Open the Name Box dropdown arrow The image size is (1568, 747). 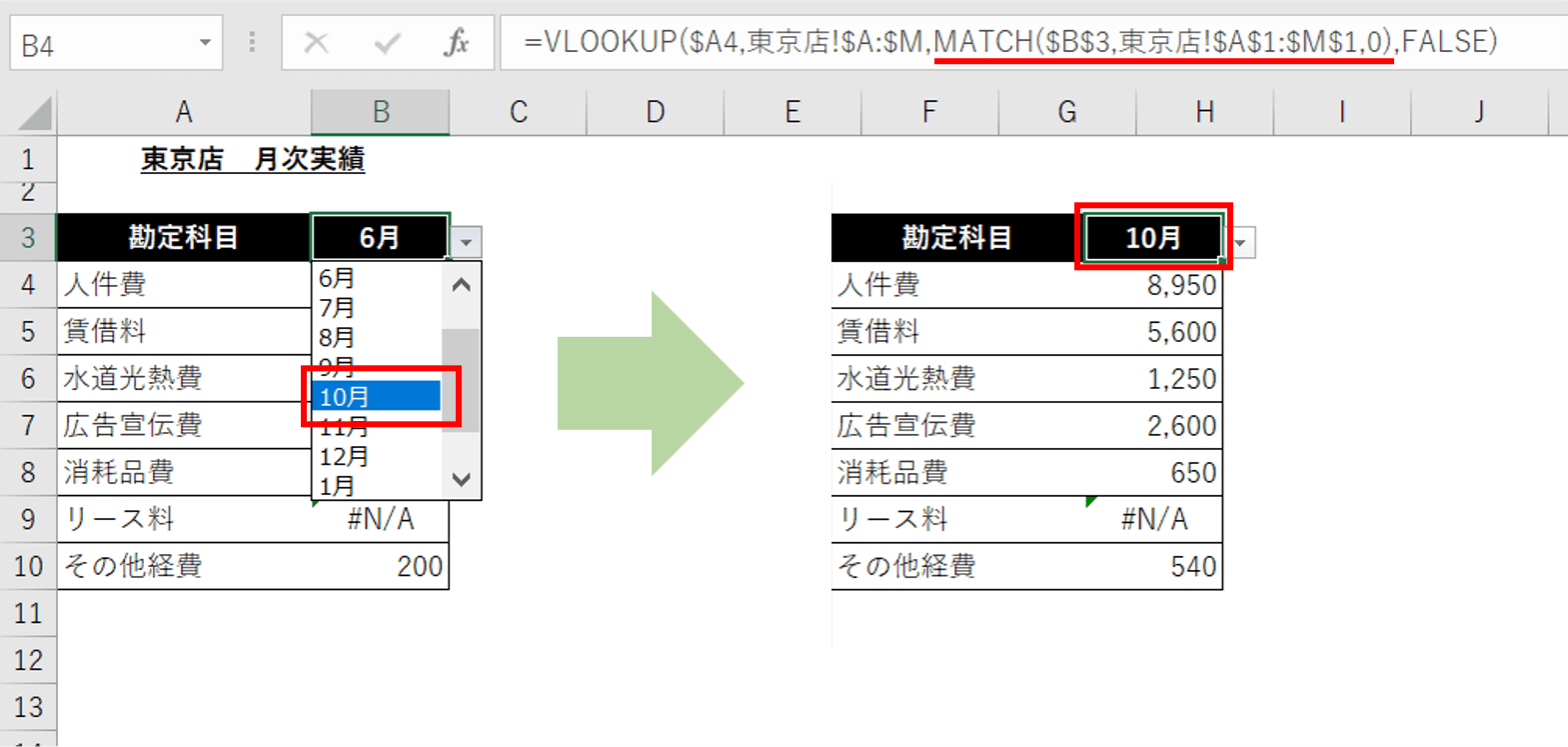click(205, 43)
